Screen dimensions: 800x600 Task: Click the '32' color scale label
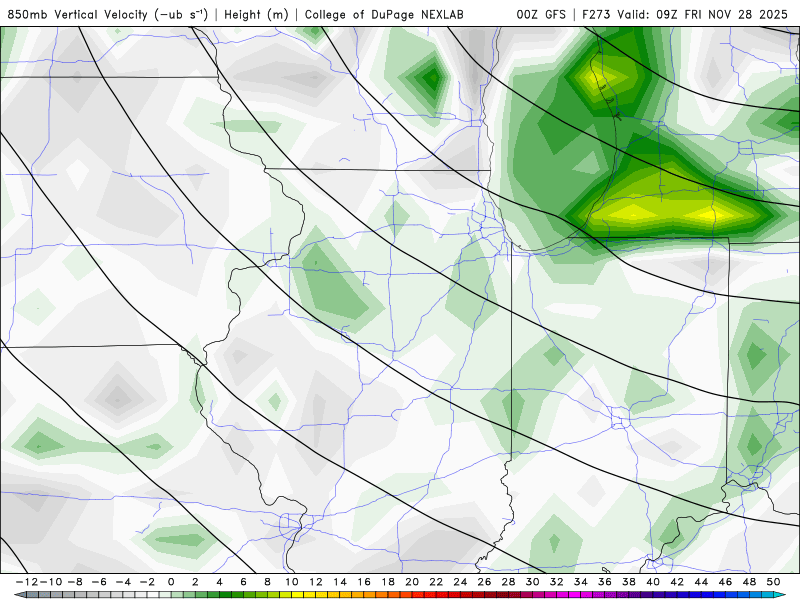tap(557, 582)
